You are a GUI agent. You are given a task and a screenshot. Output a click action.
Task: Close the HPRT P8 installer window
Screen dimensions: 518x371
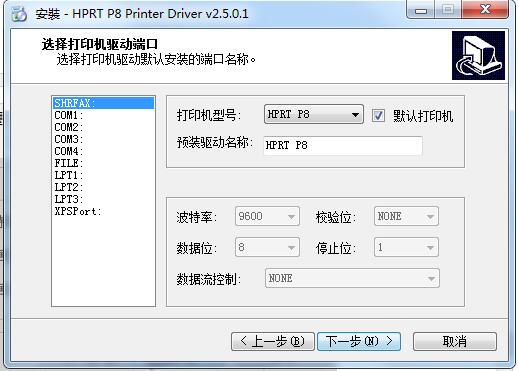485,9
